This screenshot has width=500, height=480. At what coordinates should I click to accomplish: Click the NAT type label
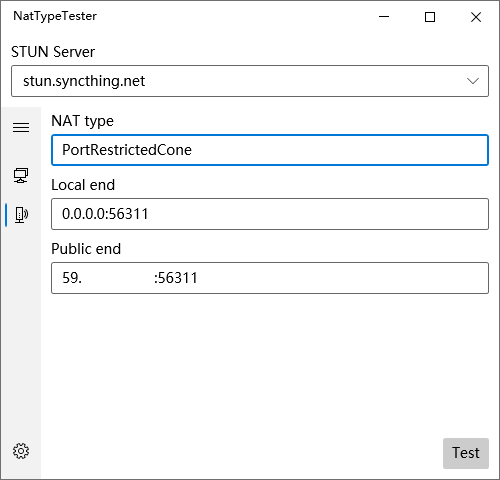82,121
